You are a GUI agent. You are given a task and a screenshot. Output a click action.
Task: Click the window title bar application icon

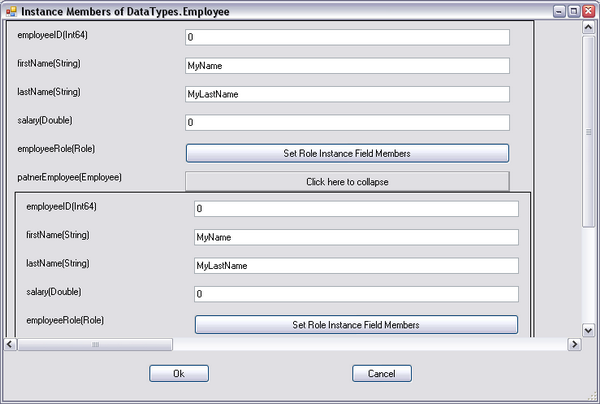(11, 11)
